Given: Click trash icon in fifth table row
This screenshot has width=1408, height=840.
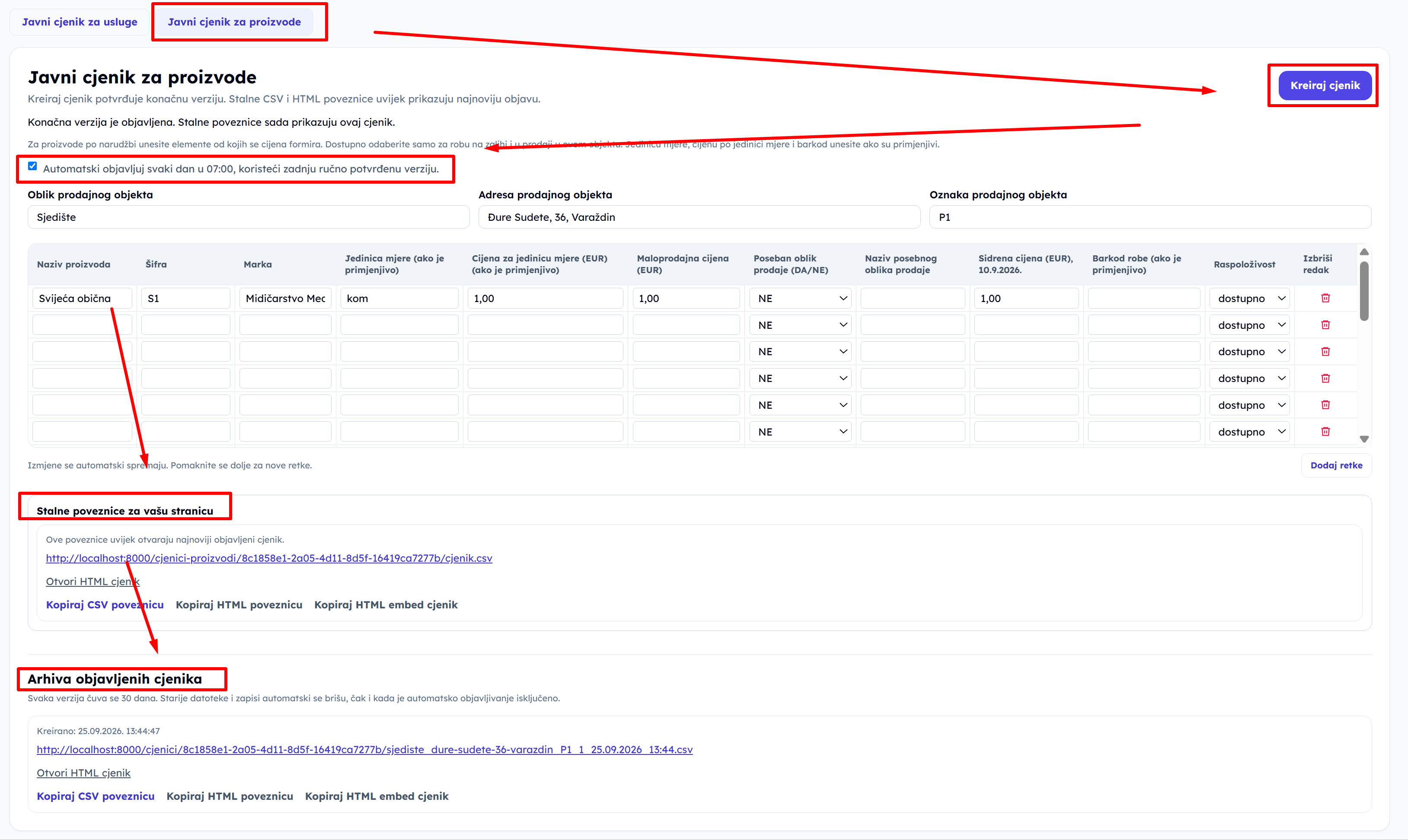Looking at the screenshot, I should coord(1325,405).
